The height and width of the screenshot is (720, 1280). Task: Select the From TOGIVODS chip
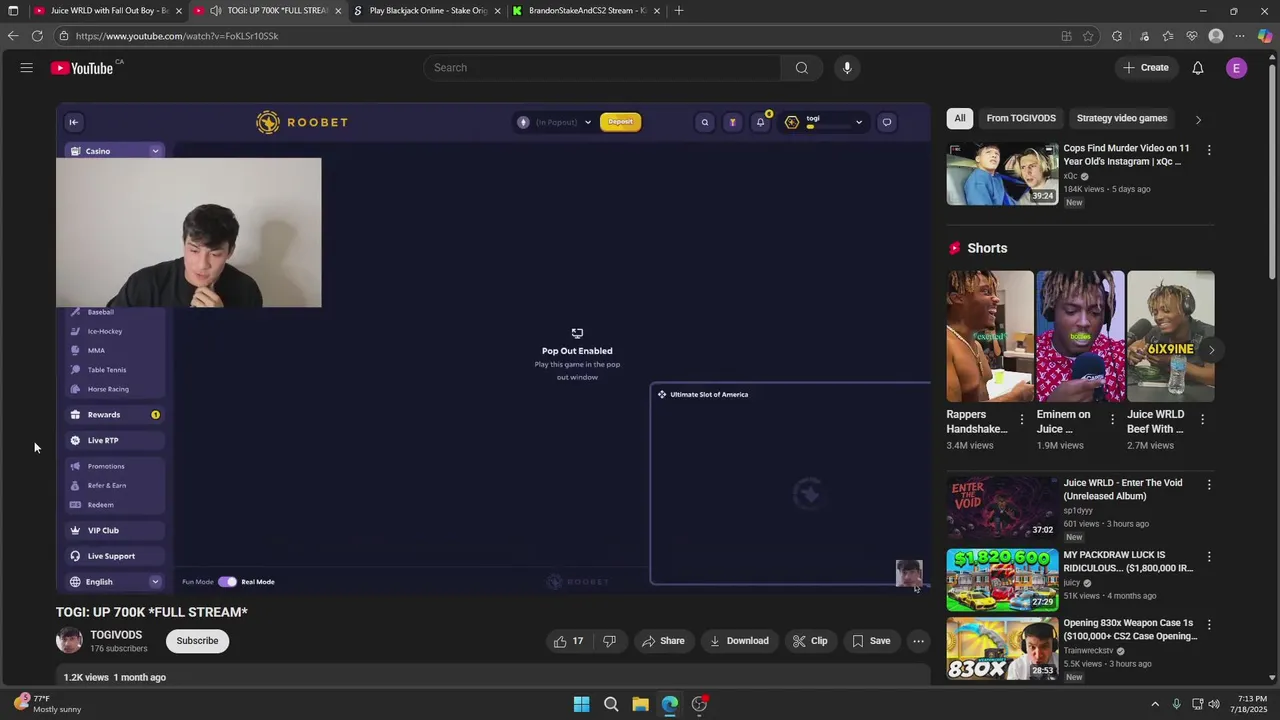point(1021,118)
